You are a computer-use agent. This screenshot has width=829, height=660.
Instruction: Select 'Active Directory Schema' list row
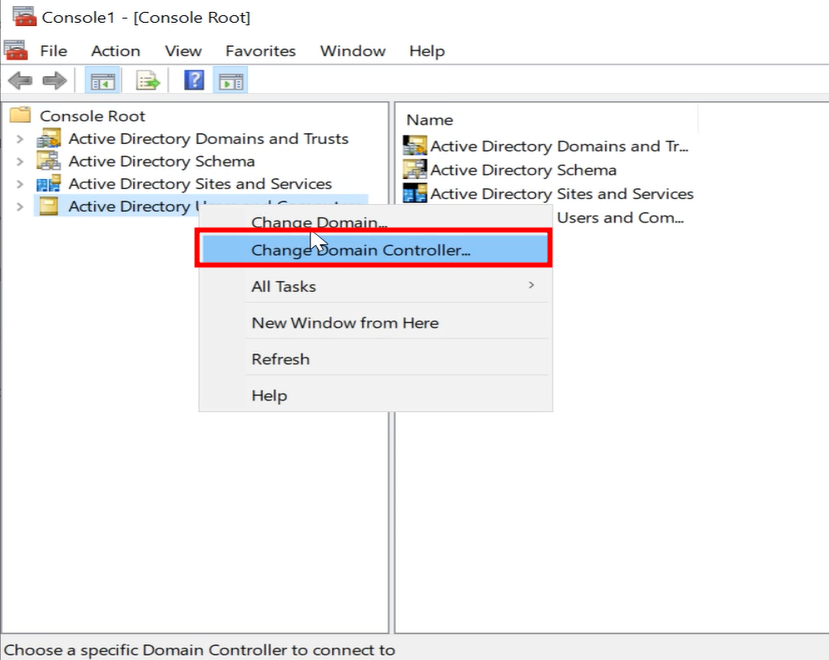[510, 170]
